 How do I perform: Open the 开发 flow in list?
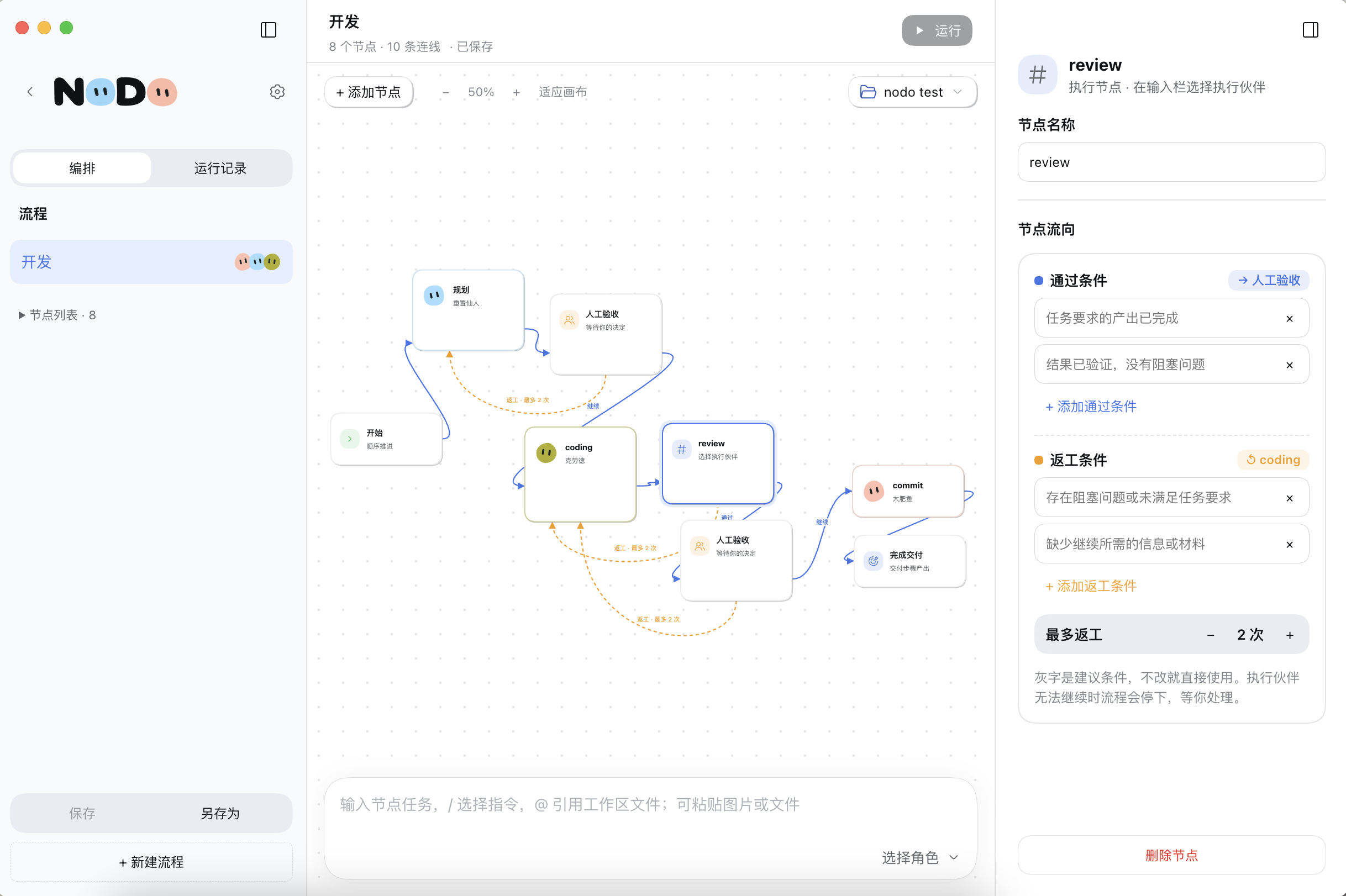[151, 262]
